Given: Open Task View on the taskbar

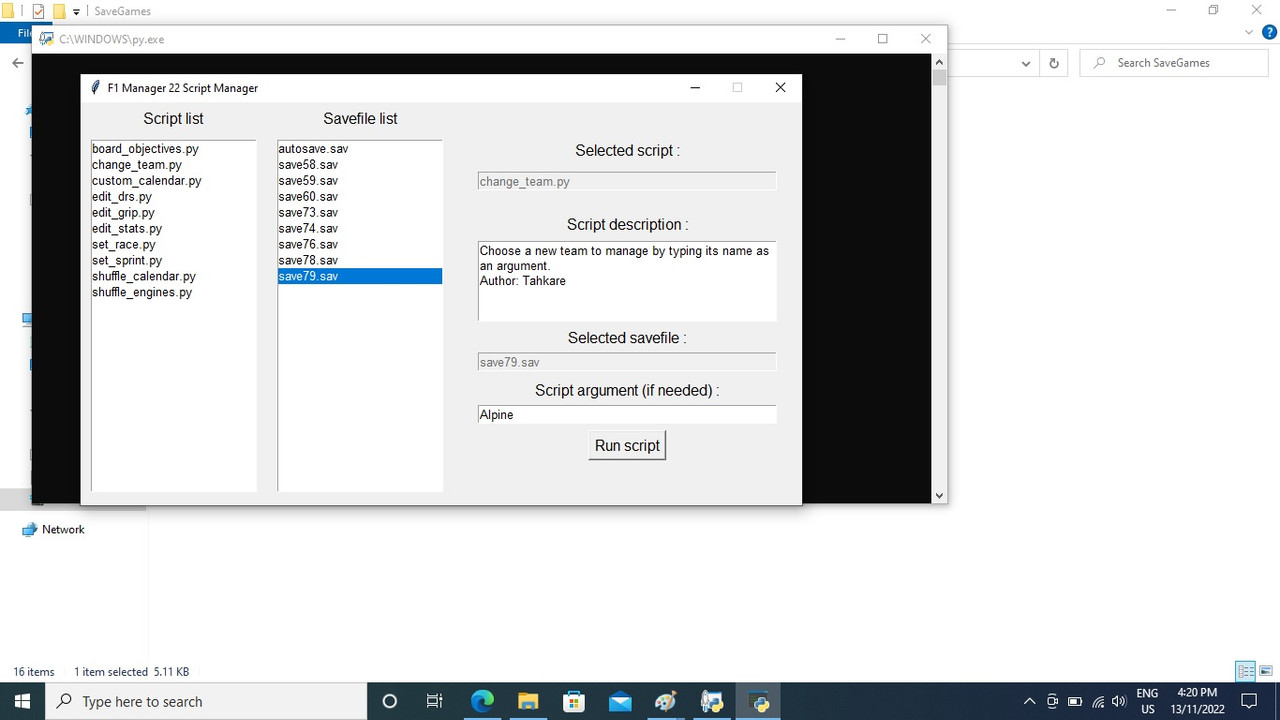Looking at the screenshot, I should (434, 701).
